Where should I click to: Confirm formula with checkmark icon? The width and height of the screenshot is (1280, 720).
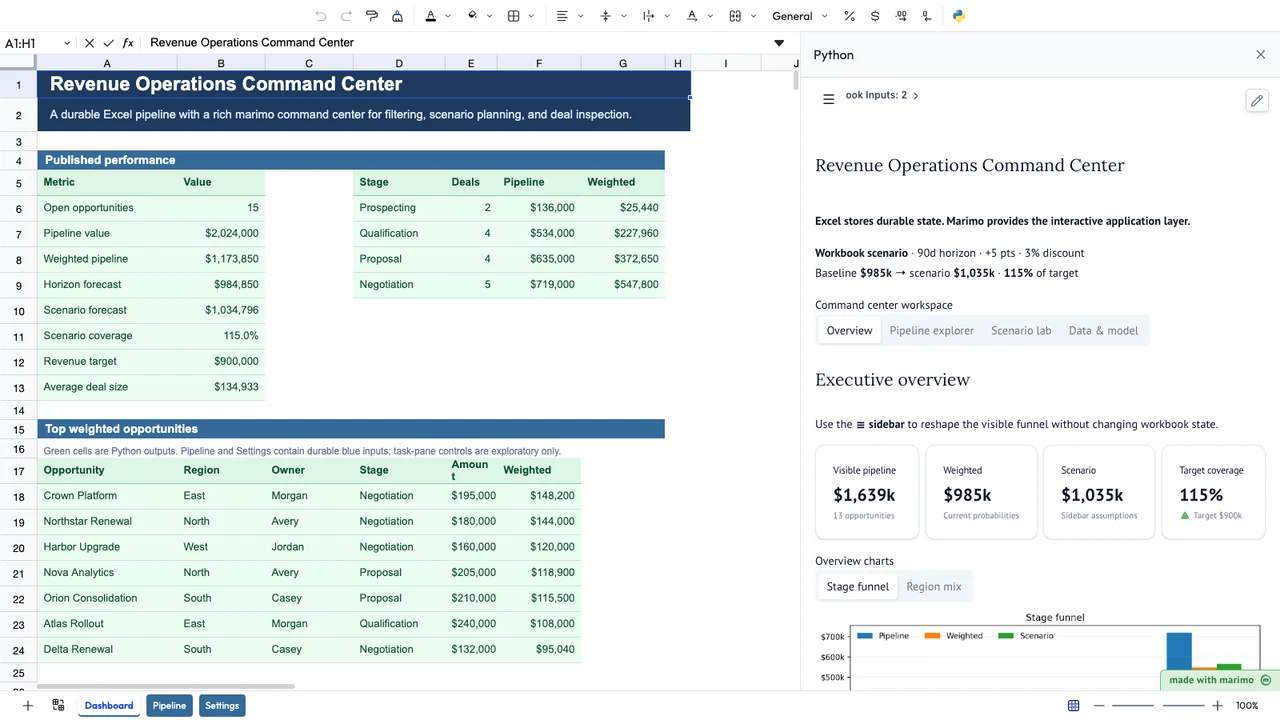[x=109, y=43]
